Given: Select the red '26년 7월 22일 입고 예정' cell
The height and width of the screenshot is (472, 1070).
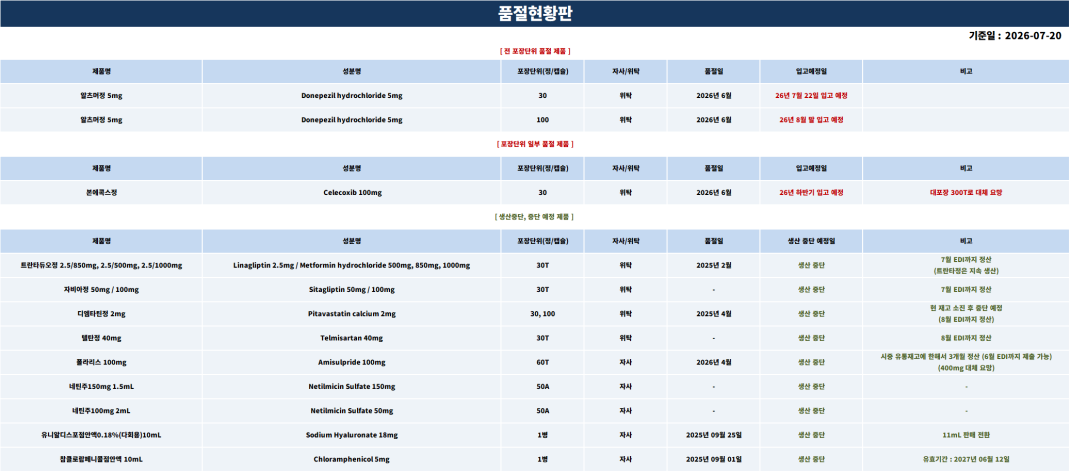Looking at the screenshot, I should [x=811, y=95].
